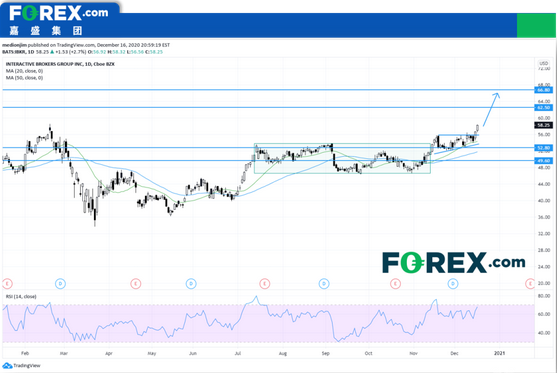Click the green block in the header
The image size is (557, 373).
point(536,25)
